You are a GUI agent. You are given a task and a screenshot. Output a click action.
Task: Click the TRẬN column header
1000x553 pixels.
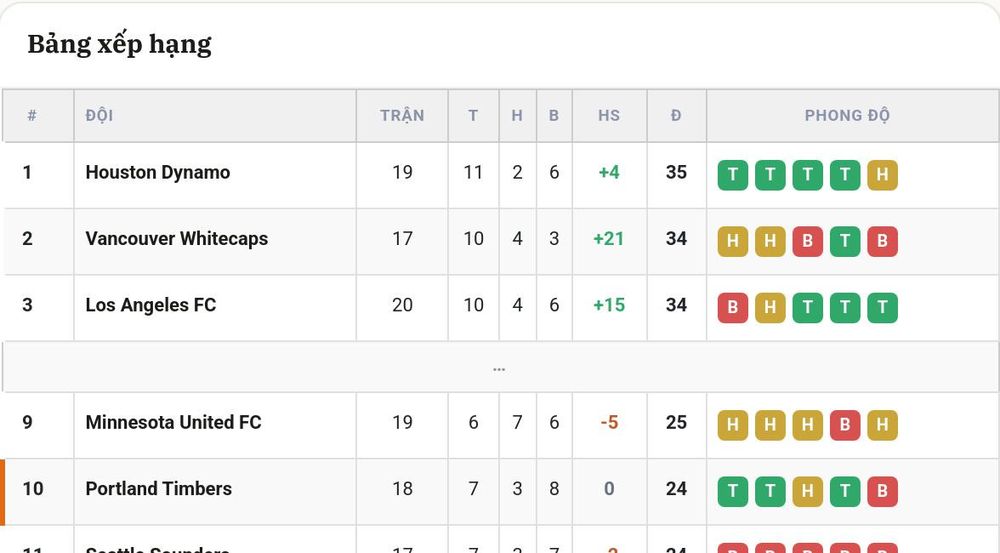point(402,115)
